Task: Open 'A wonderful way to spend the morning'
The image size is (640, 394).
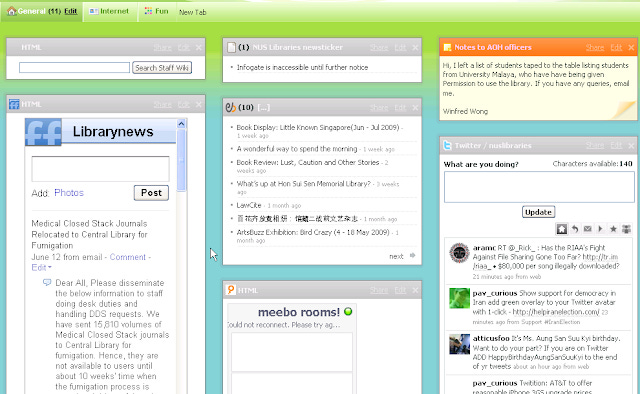Action: click(297, 149)
